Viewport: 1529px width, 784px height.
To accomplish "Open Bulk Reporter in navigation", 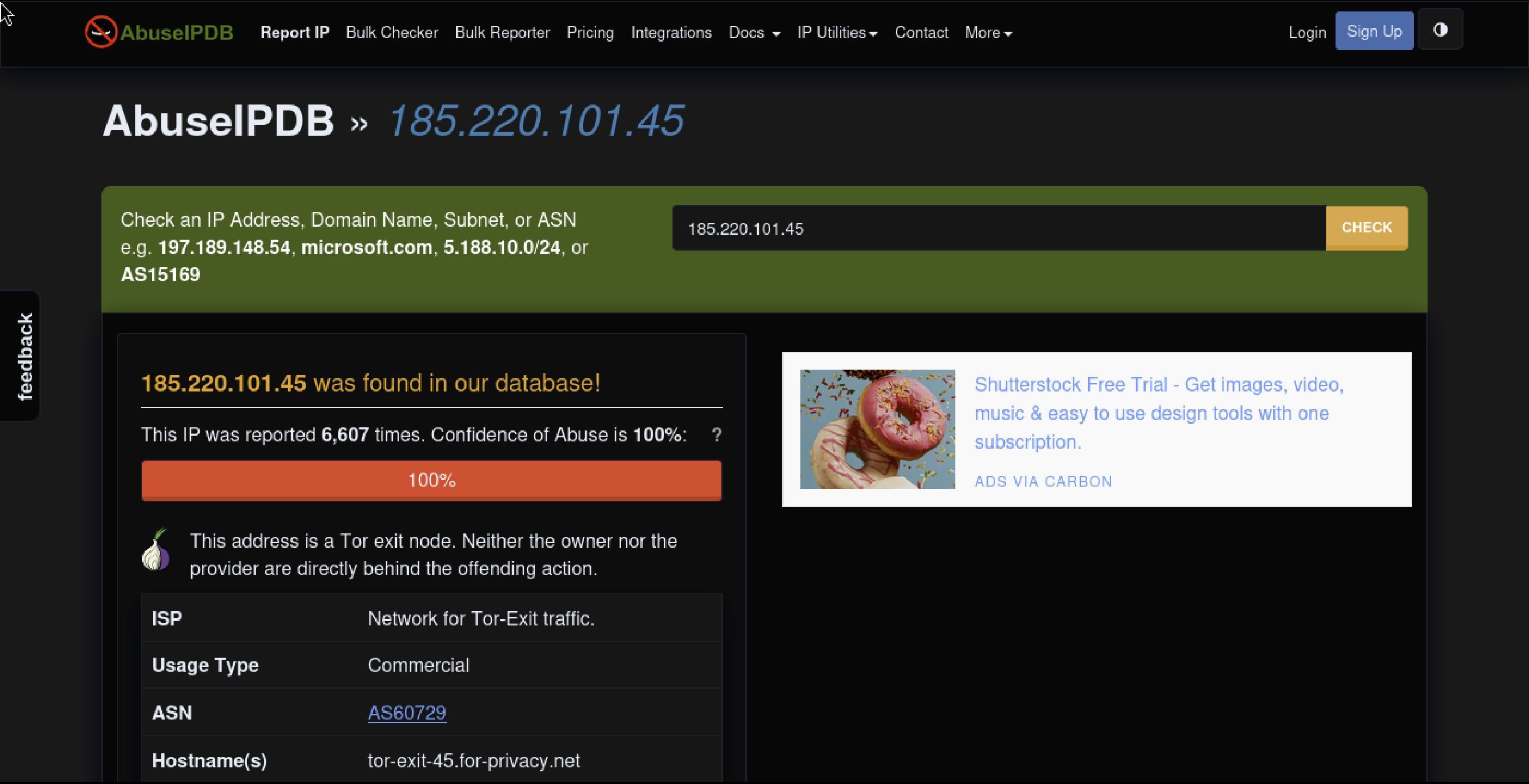I will (502, 33).
